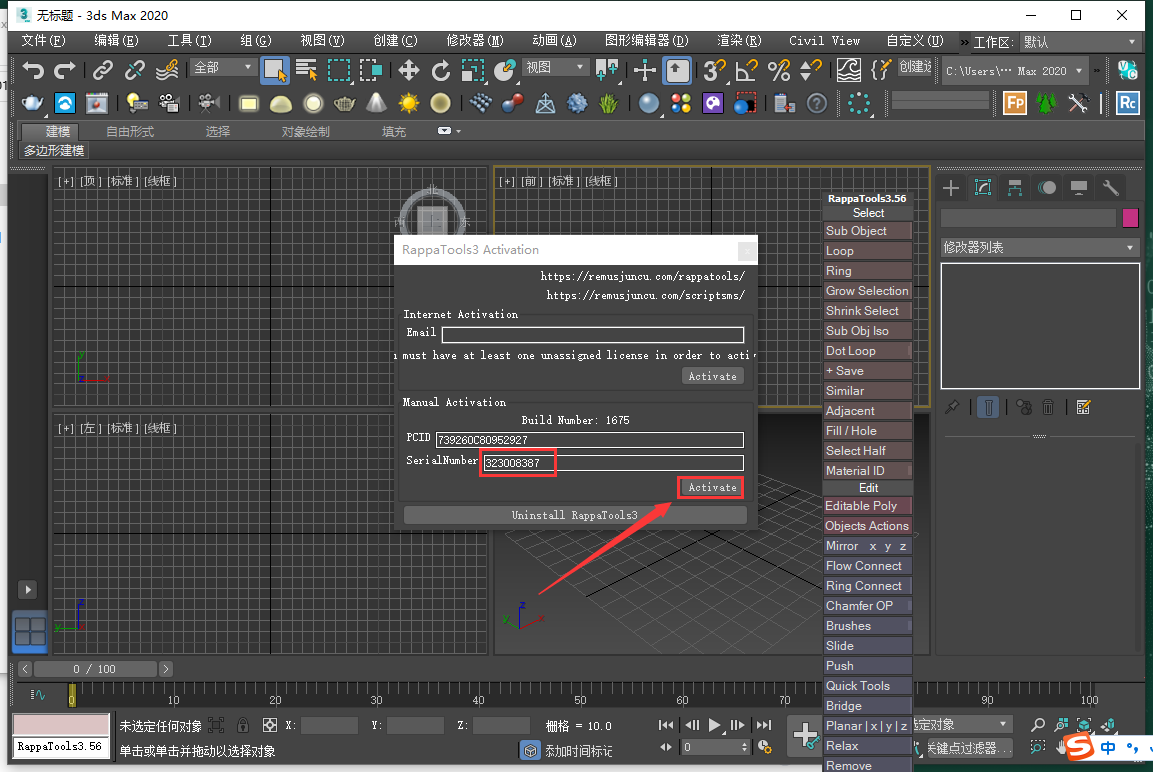Toggle pin stack icon in modifier panel
1153x772 pixels.
tap(952, 407)
